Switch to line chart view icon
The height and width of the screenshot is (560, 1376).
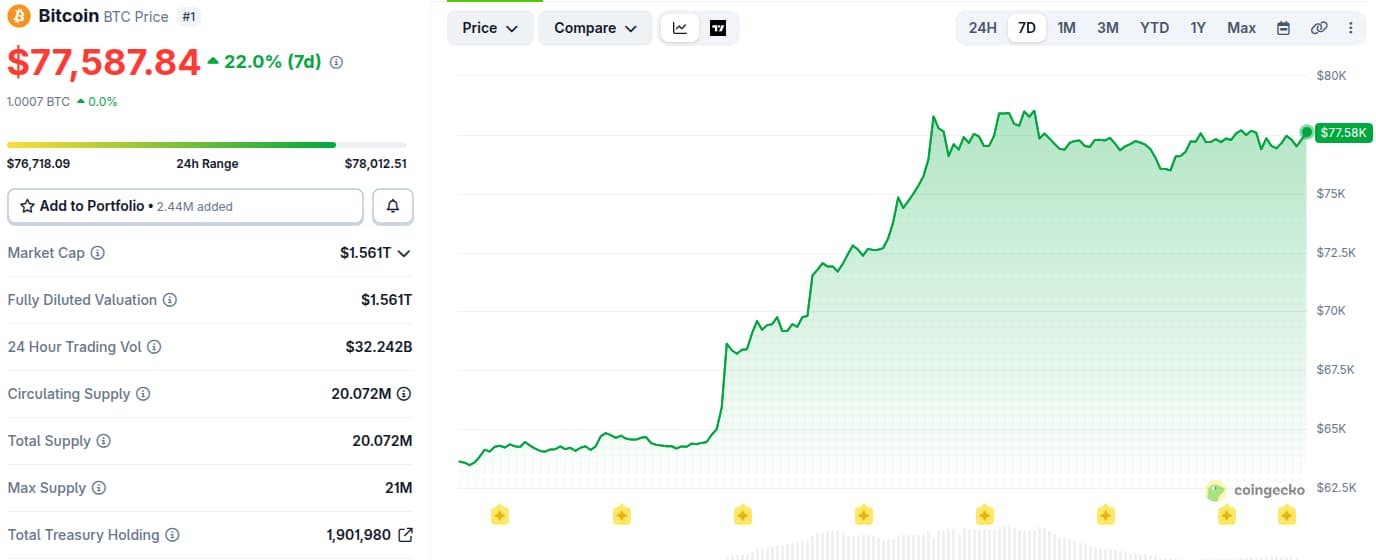(x=680, y=28)
